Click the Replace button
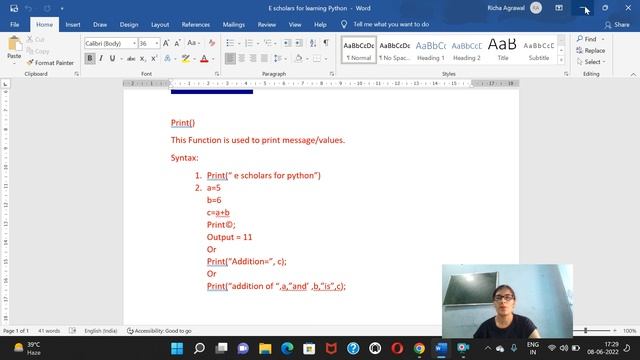Screen dimensions: 640x360 point(591,51)
